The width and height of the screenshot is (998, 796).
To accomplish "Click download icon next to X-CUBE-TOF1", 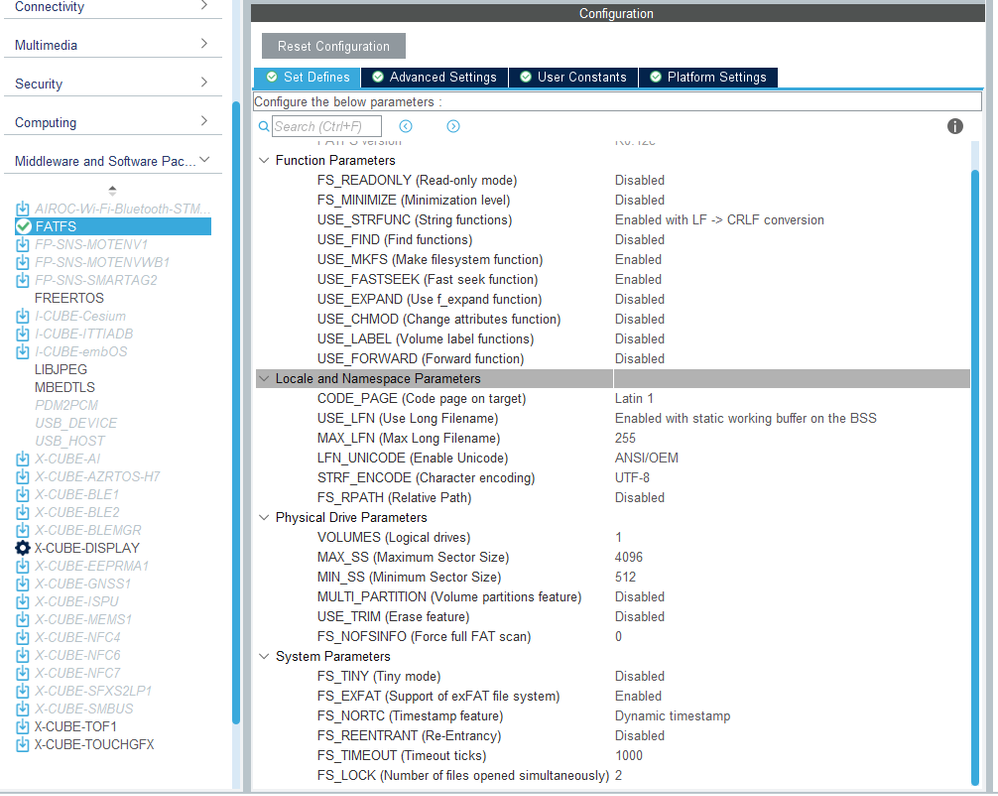I will coord(22,727).
